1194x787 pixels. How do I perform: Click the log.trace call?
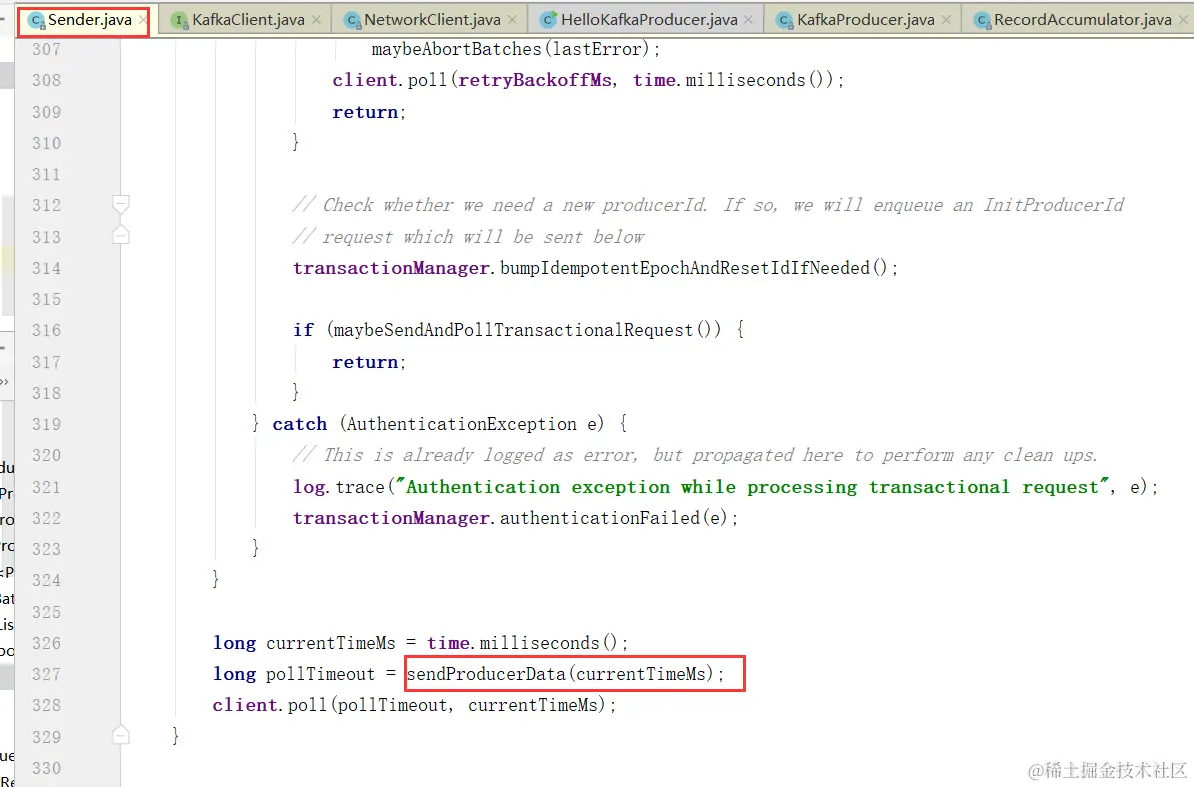pos(339,487)
